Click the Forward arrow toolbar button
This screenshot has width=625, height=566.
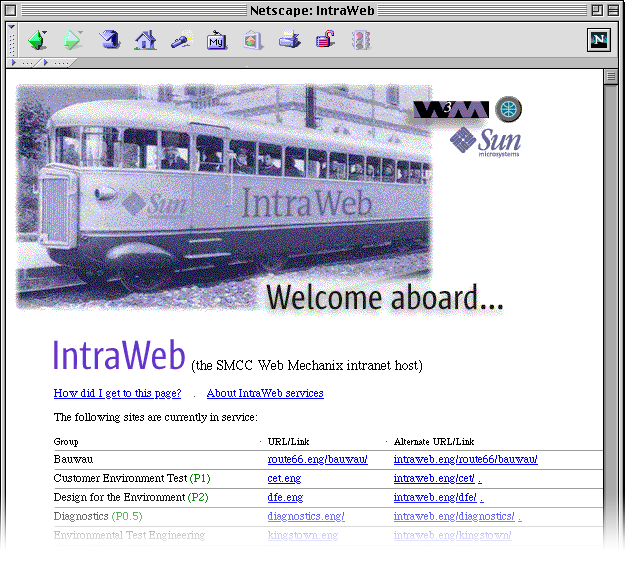[73, 40]
